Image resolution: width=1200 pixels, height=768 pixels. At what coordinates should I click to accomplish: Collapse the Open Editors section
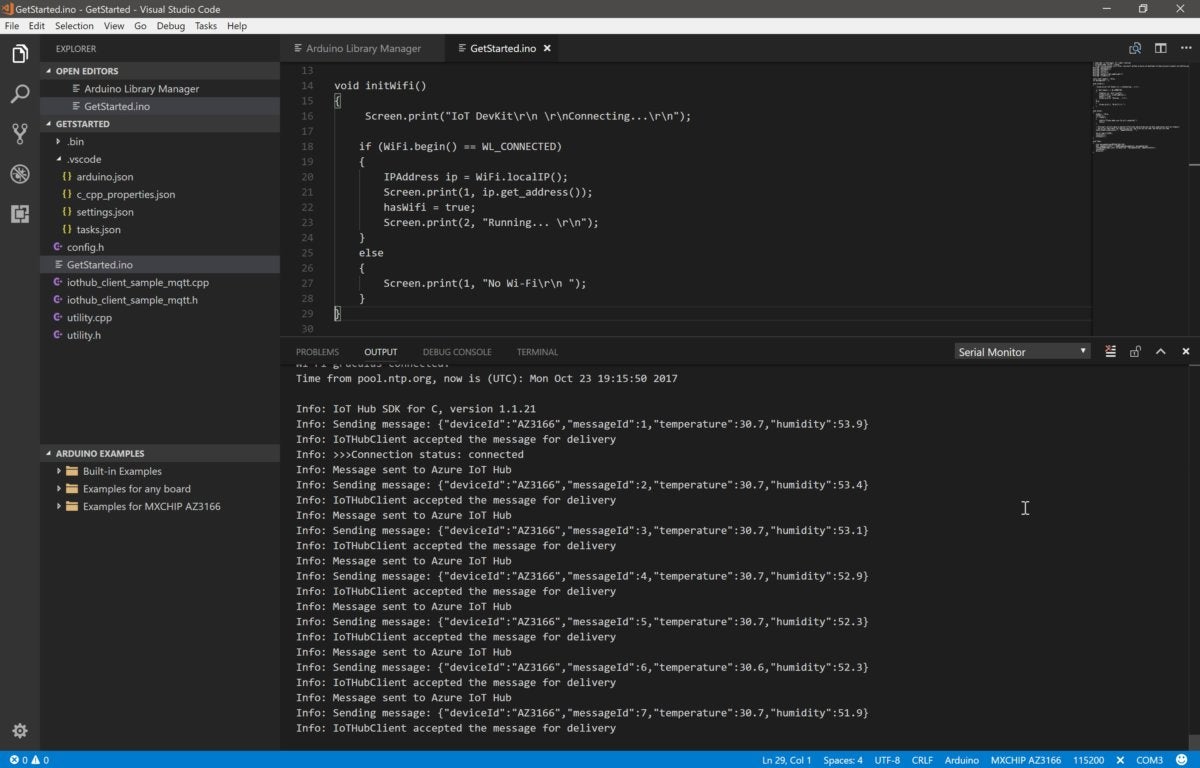[160, 71]
